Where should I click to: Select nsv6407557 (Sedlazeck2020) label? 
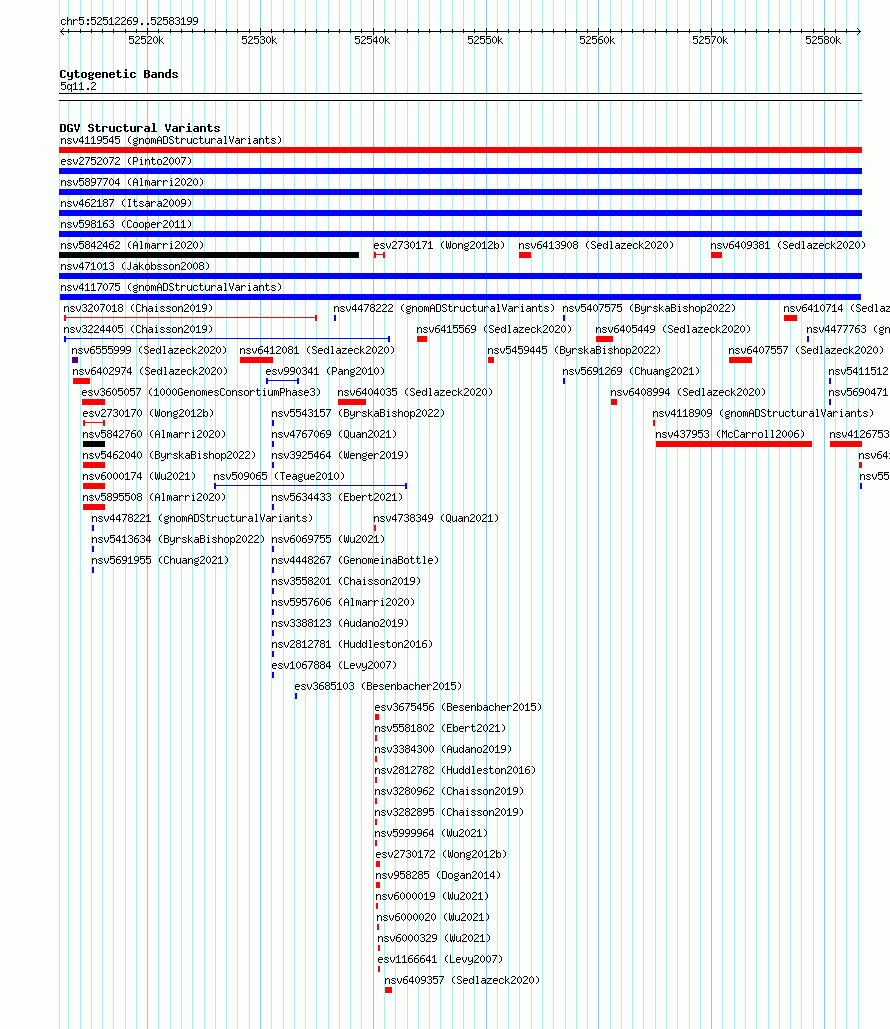pyautogui.click(x=806, y=350)
